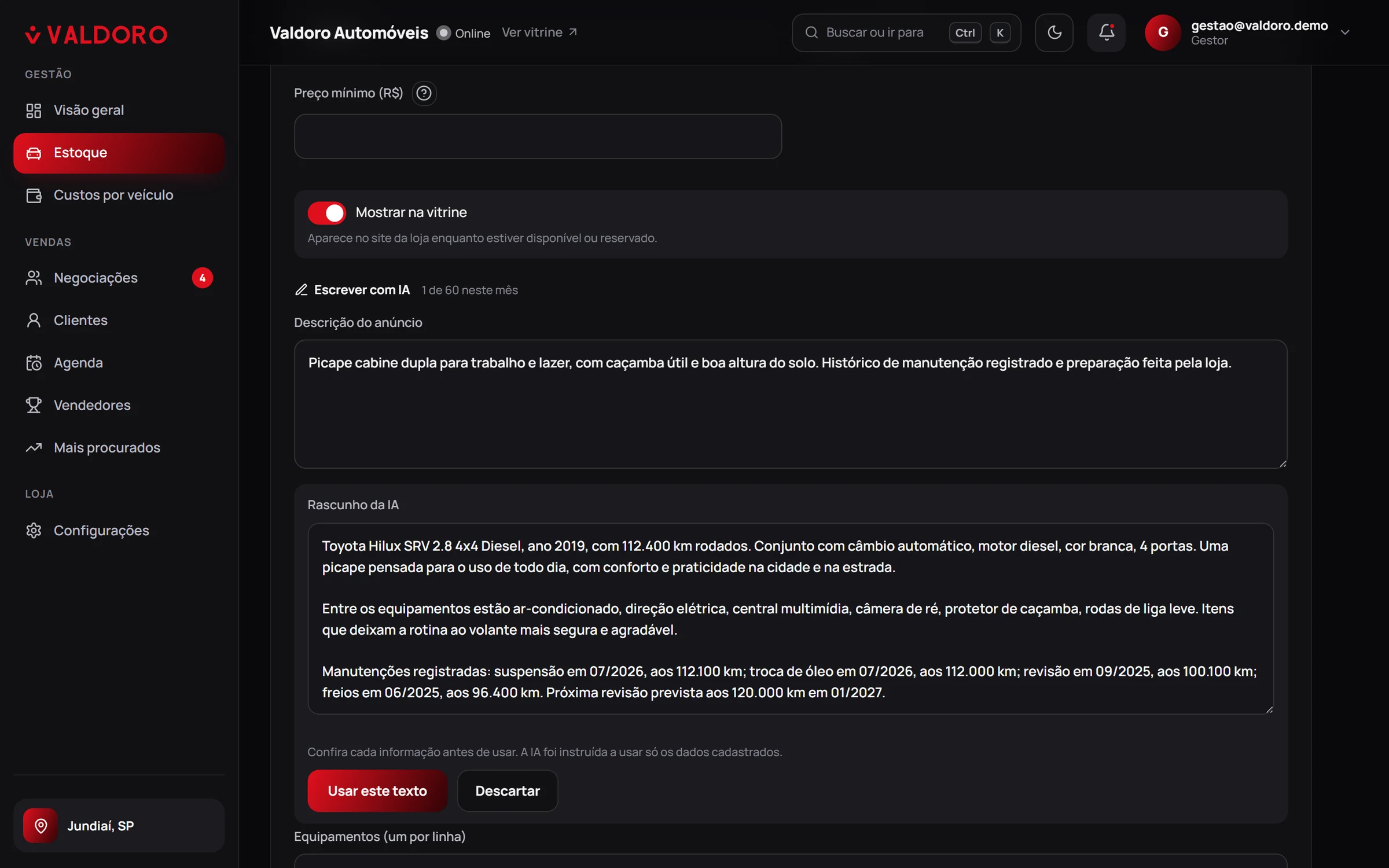The height and width of the screenshot is (868, 1389).
Task: Click the Jundiaí location pin icon
Action: point(41,826)
